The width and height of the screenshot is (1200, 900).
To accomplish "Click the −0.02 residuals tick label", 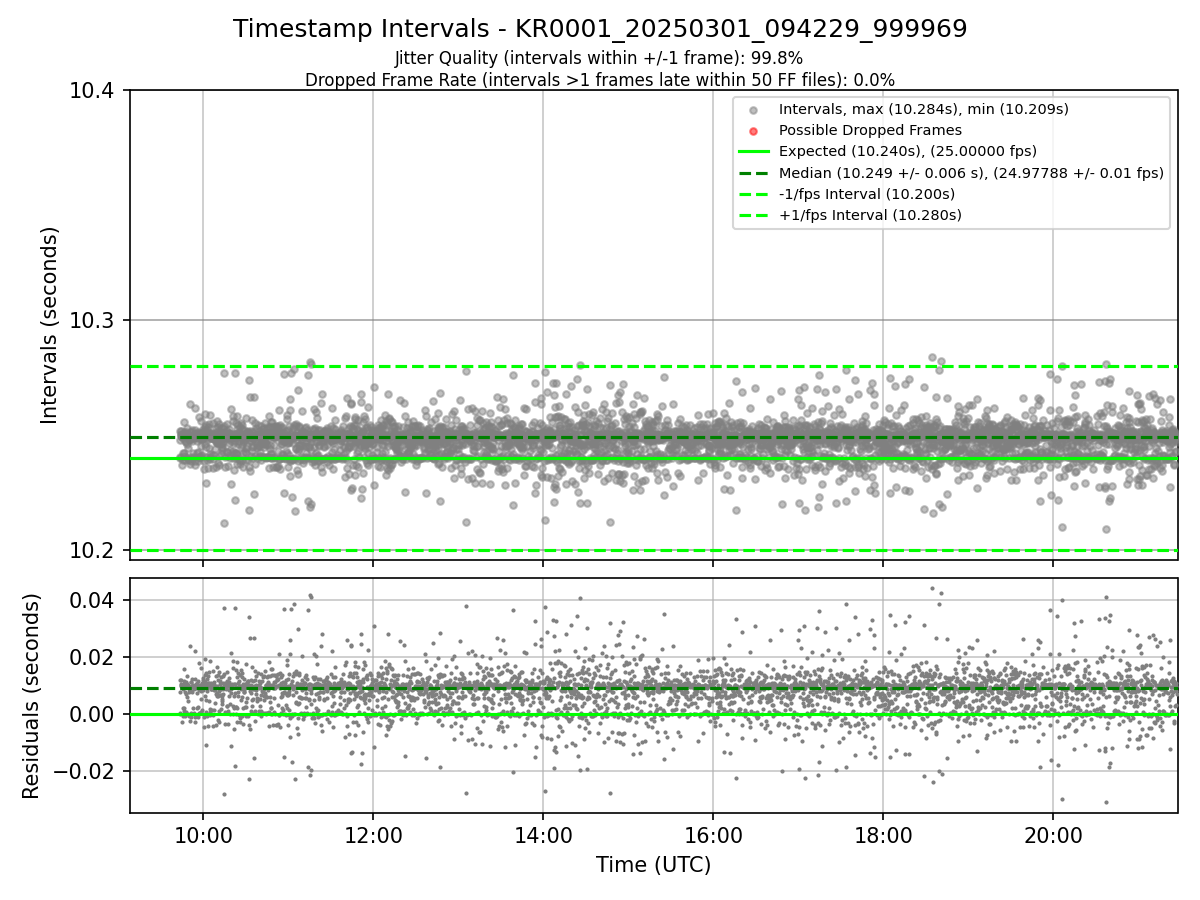I will pos(91,771).
